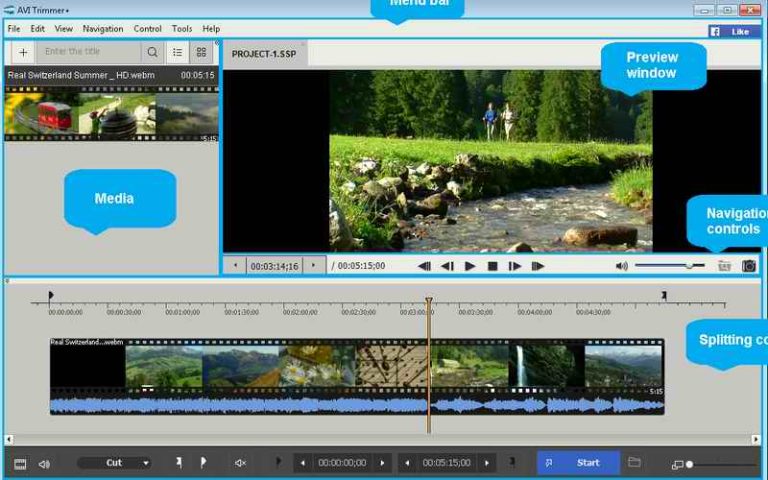Select the PROJECT-1.SSP tab

pyautogui.click(x=263, y=54)
